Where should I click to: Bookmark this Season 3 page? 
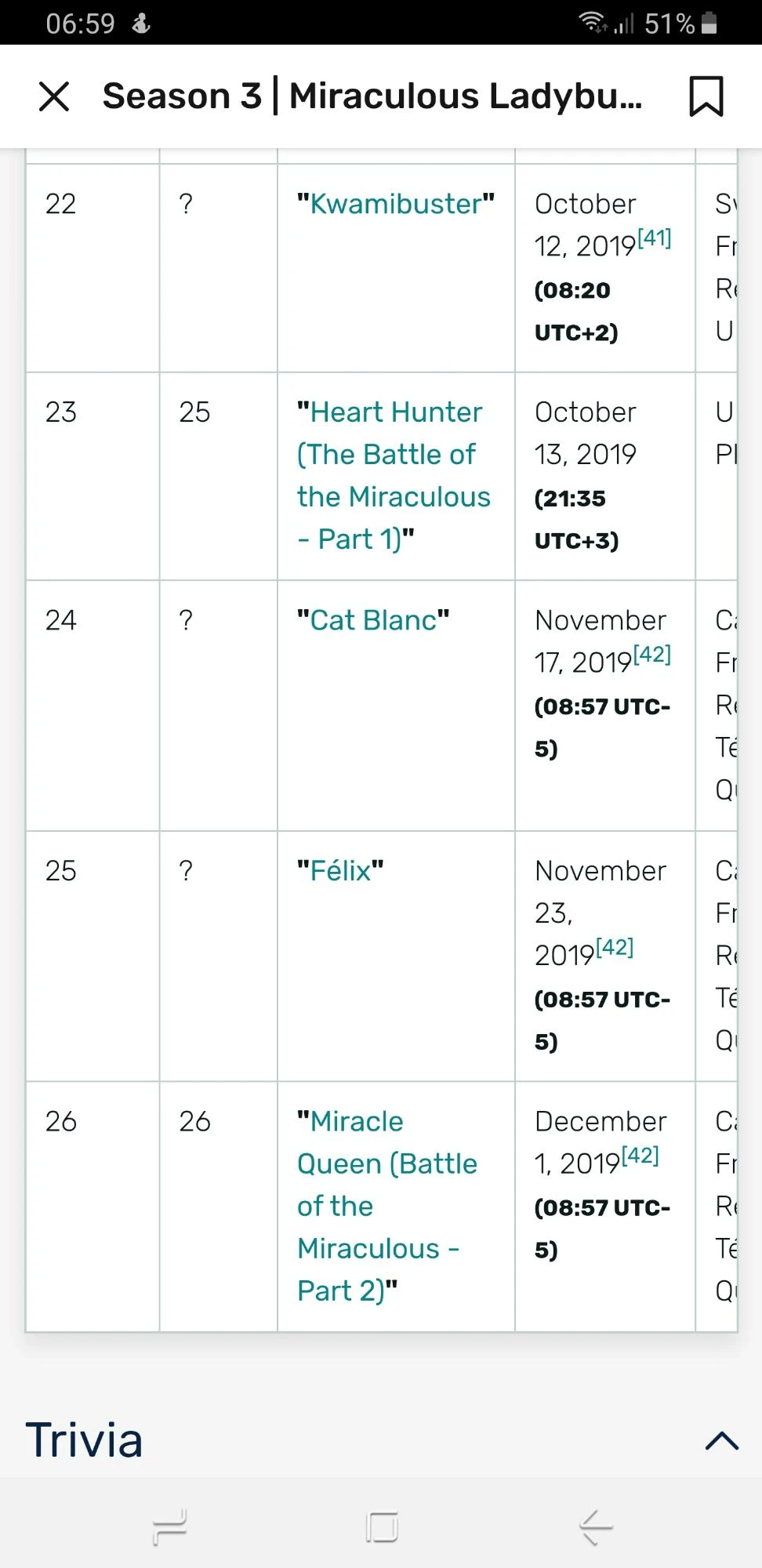pyautogui.click(x=706, y=96)
